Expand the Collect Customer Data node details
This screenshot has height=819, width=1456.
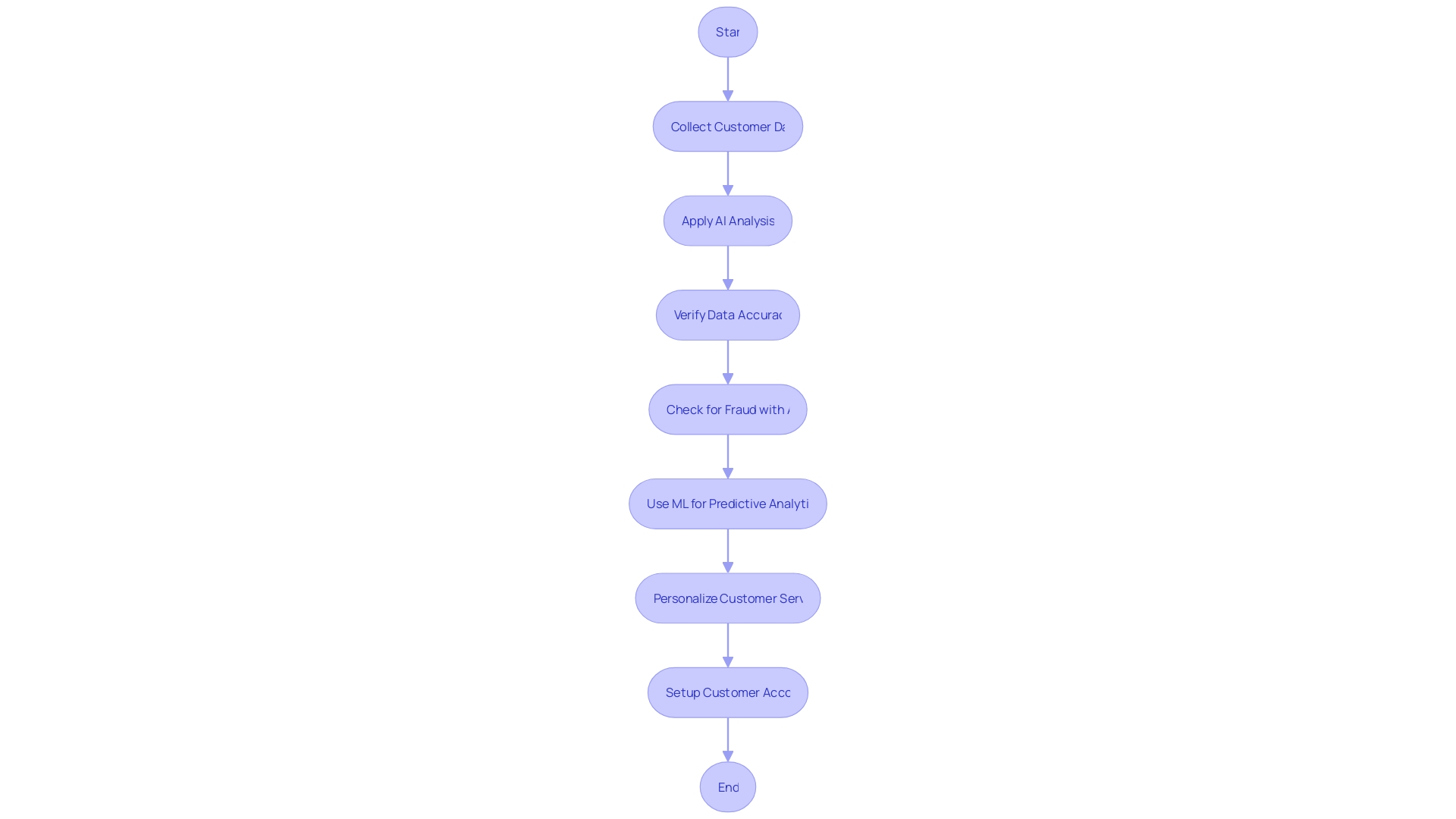click(728, 126)
